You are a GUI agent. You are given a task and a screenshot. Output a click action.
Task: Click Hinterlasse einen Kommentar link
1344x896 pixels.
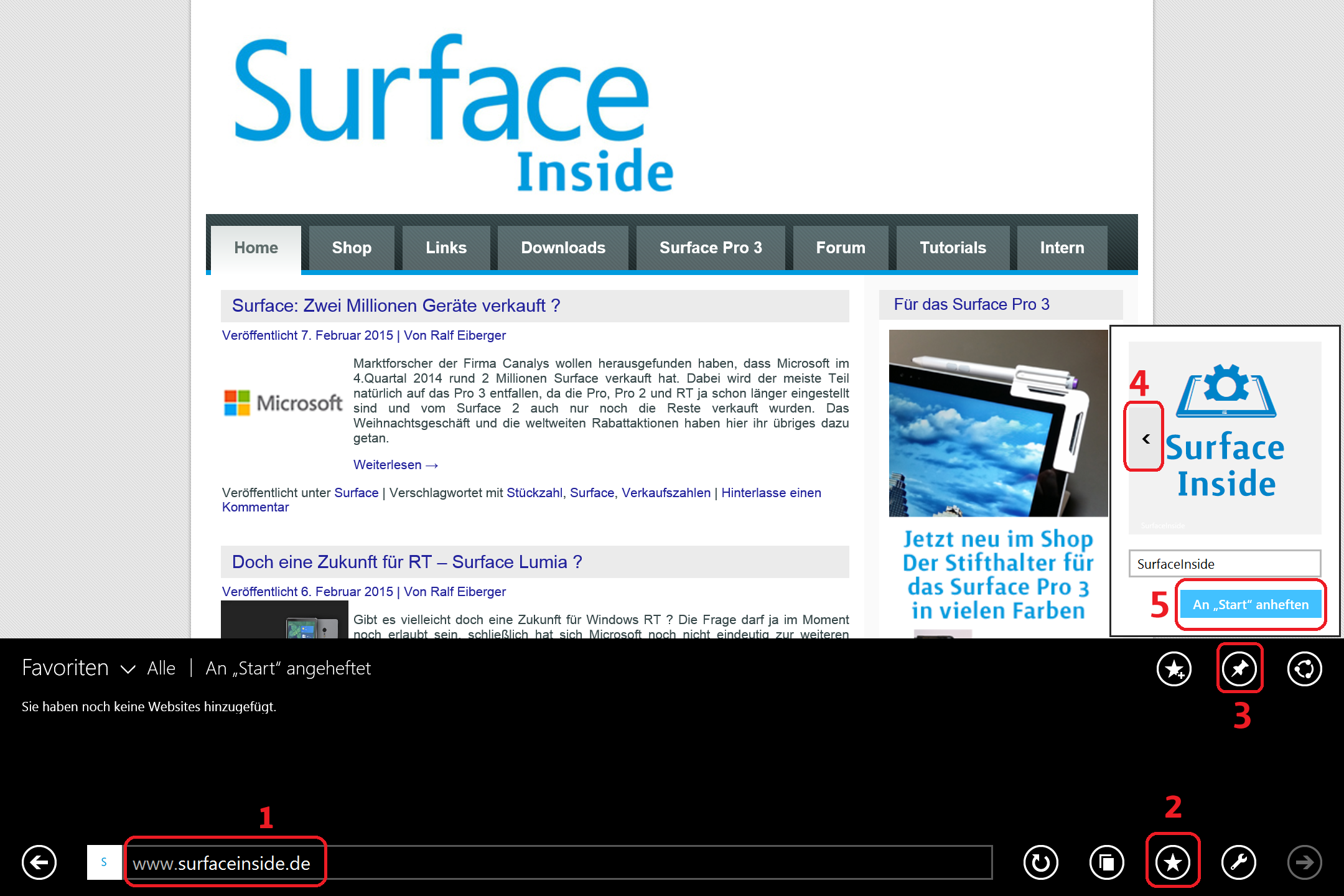(x=521, y=500)
